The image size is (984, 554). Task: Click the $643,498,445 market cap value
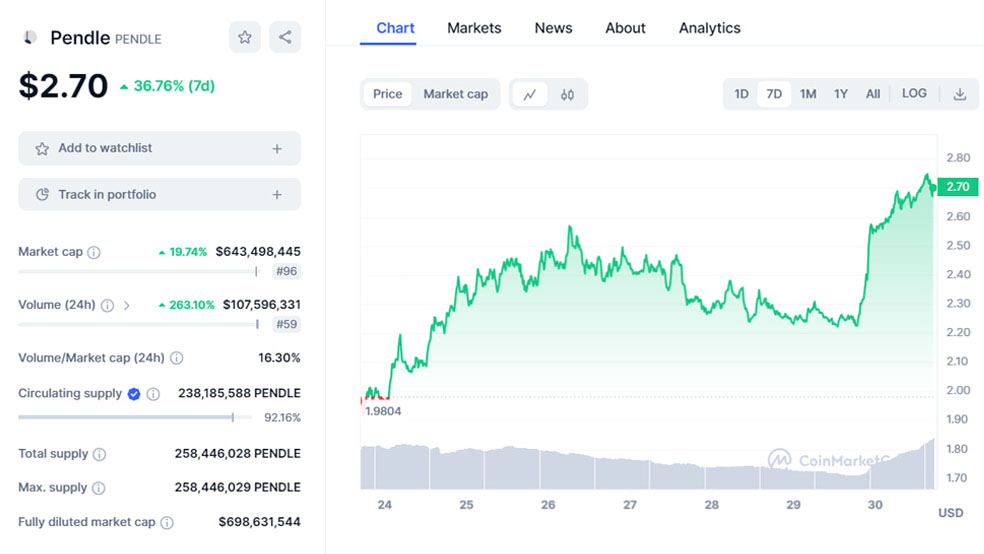[258, 252]
